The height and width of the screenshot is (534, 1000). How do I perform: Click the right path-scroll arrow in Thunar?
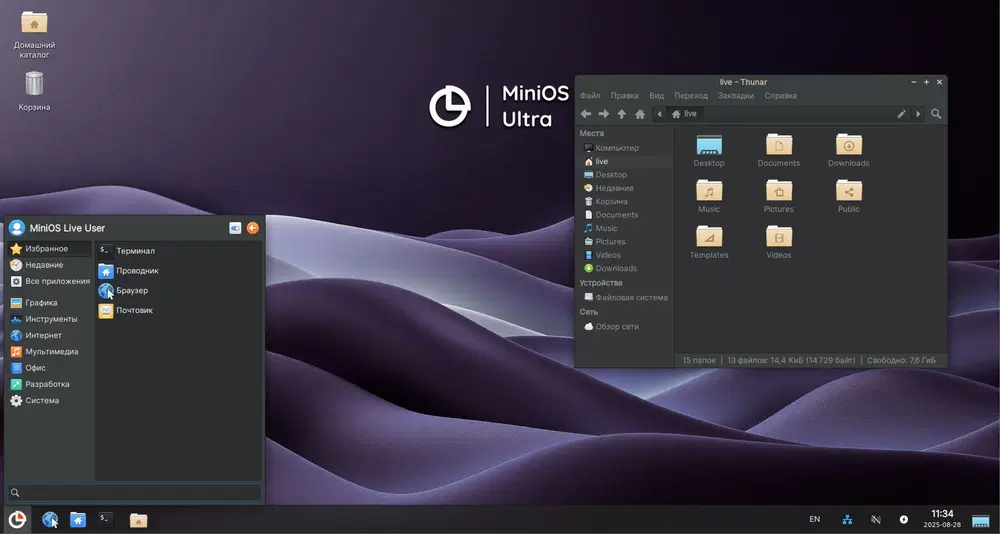click(x=918, y=114)
